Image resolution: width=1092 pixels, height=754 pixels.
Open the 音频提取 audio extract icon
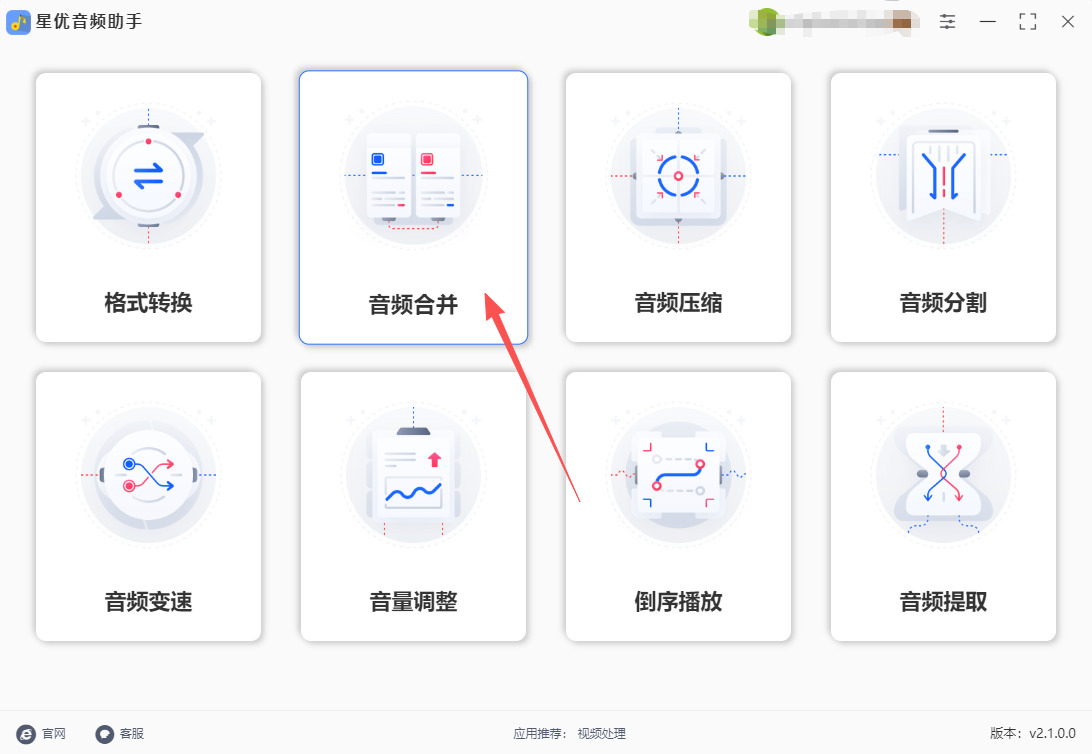pyautogui.click(x=944, y=474)
